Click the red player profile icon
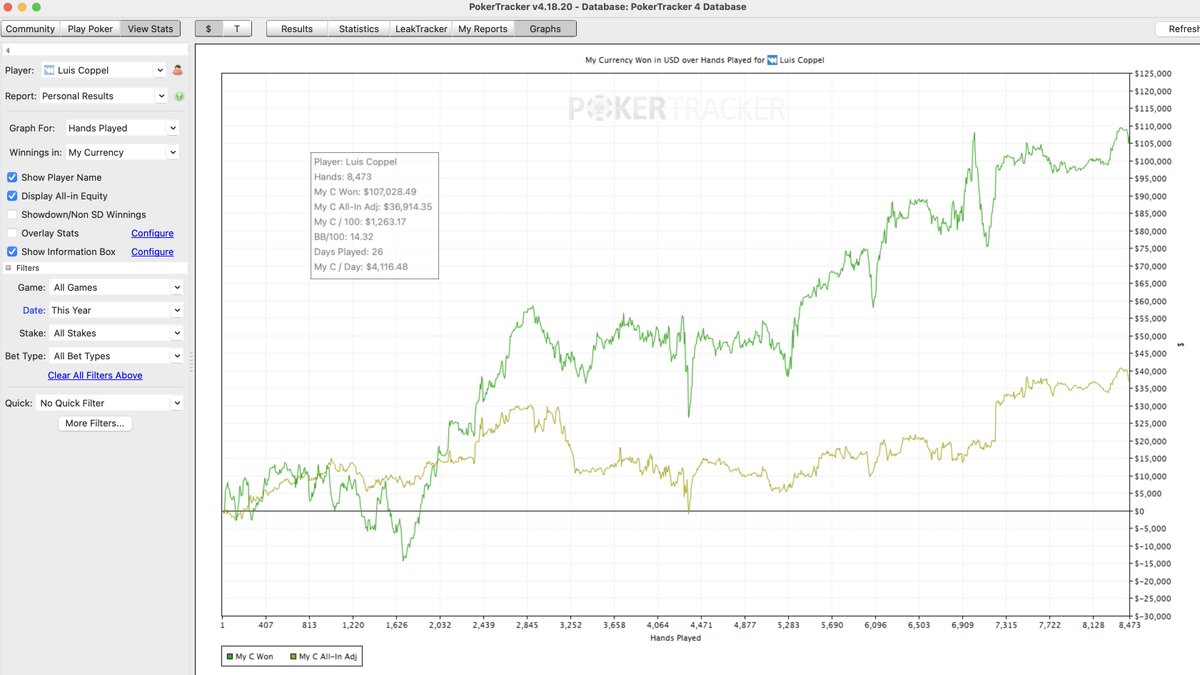The height and width of the screenshot is (675, 1200). point(178,70)
